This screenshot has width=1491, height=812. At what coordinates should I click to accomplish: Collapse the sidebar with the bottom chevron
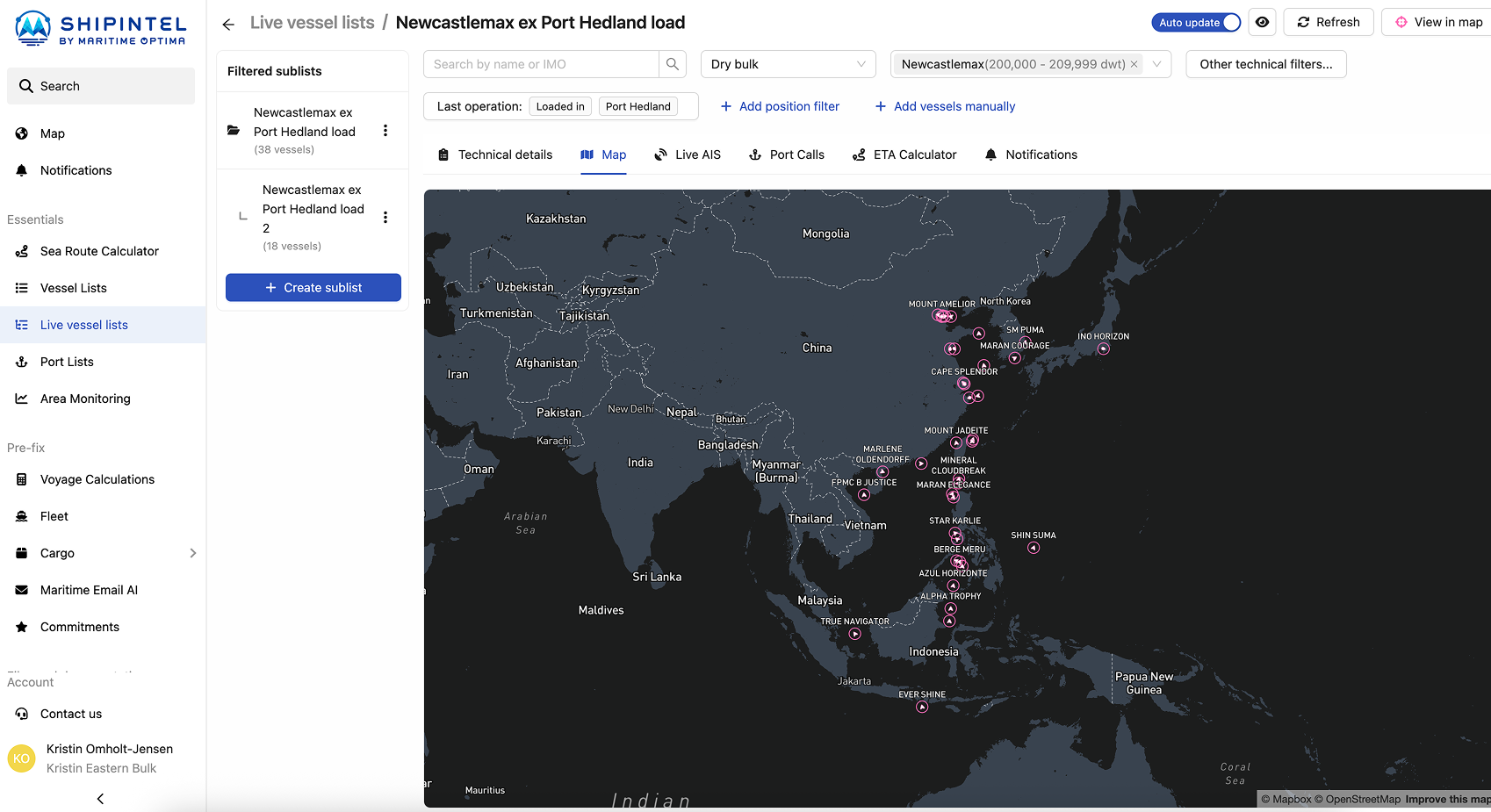point(100,798)
